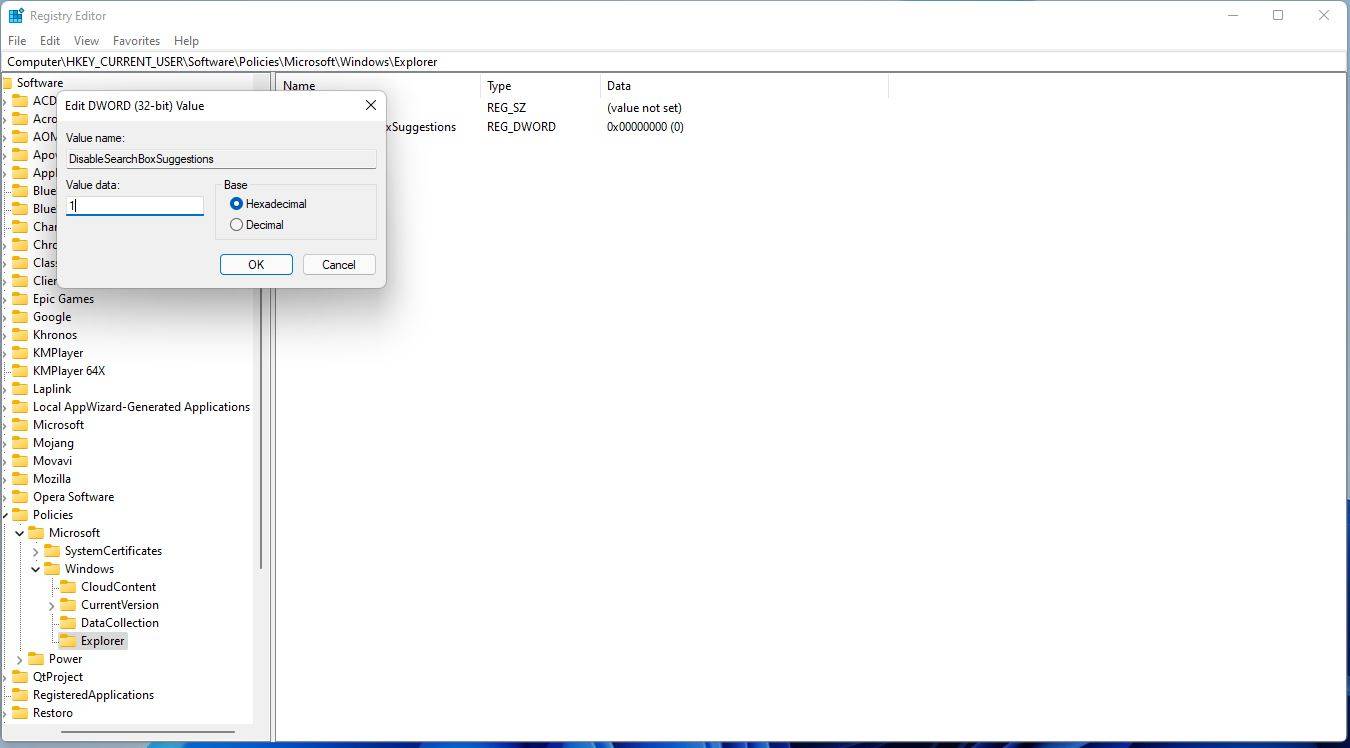Screen dimensions: 1350x748
Task: Open the View menu
Action: click(85, 40)
